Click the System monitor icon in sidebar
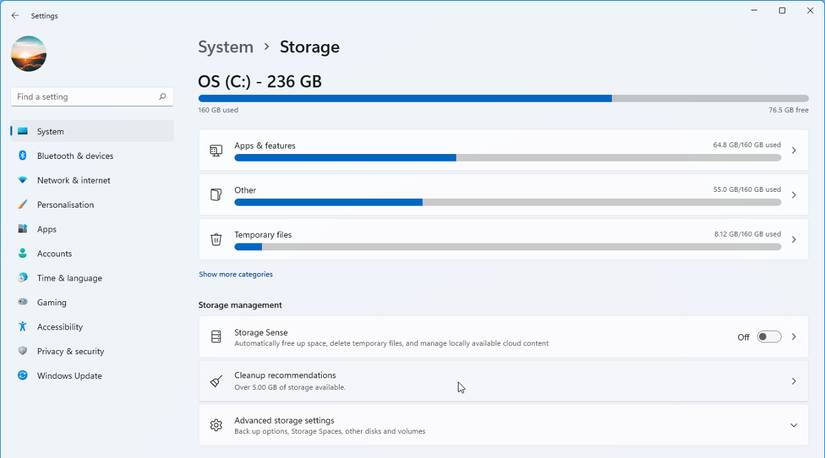Image resolution: width=825 pixels, height=458 pixels. point(23,131)
